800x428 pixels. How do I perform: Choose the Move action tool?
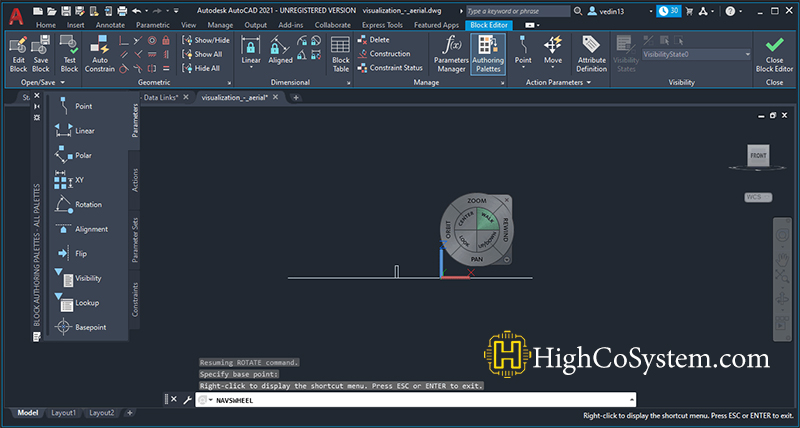point(553,53)
